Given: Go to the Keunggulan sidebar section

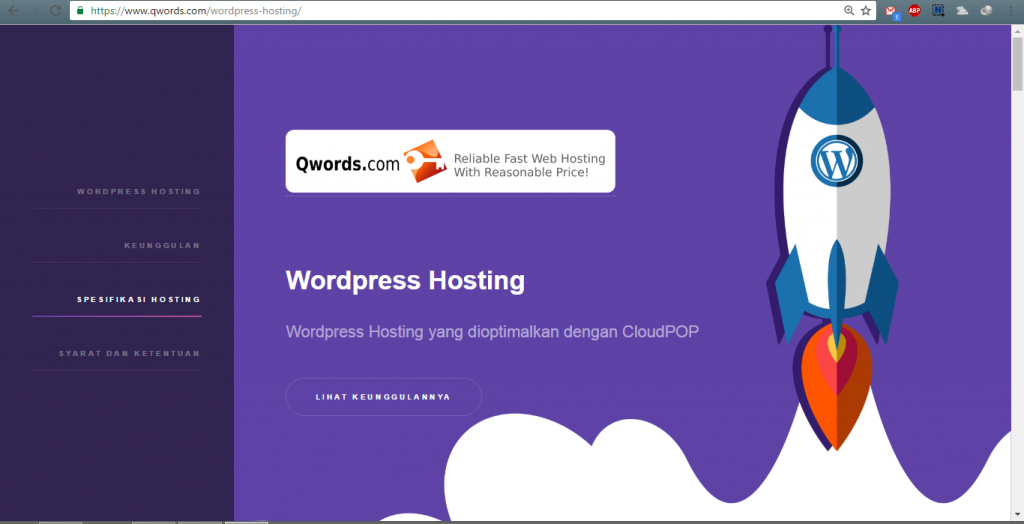Looking at the screenshot, I should pyautogui.click(x=162, y=245).
